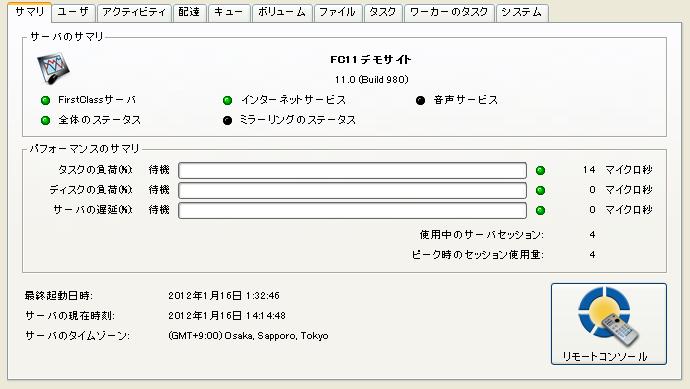Click the パフォーマンスのサマリ group title
Image resolution: width=690 pixels, height=389 pixels.
(84, 149)
